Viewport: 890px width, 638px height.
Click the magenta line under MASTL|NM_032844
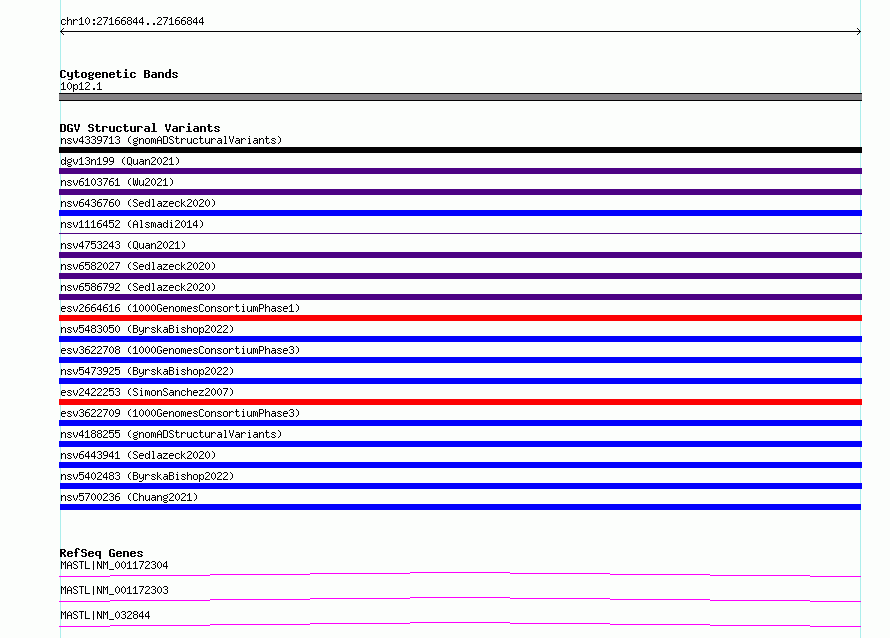tap(460, 624)
